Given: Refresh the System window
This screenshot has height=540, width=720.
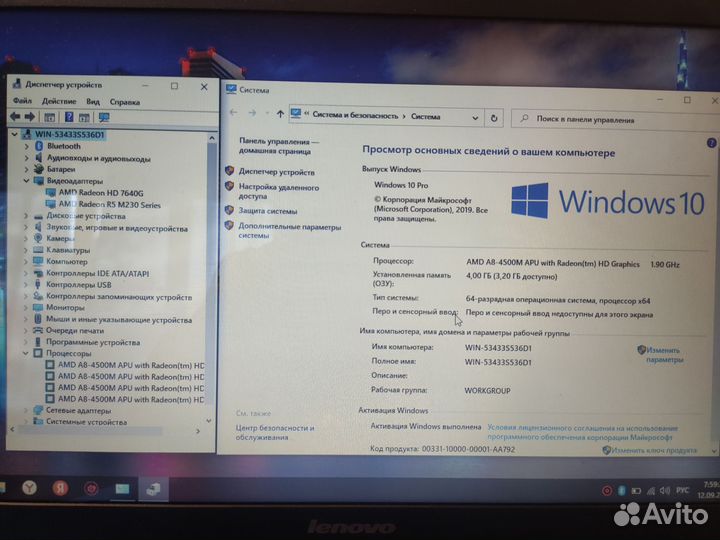Looking at the screenshot, I should (494, 118).
